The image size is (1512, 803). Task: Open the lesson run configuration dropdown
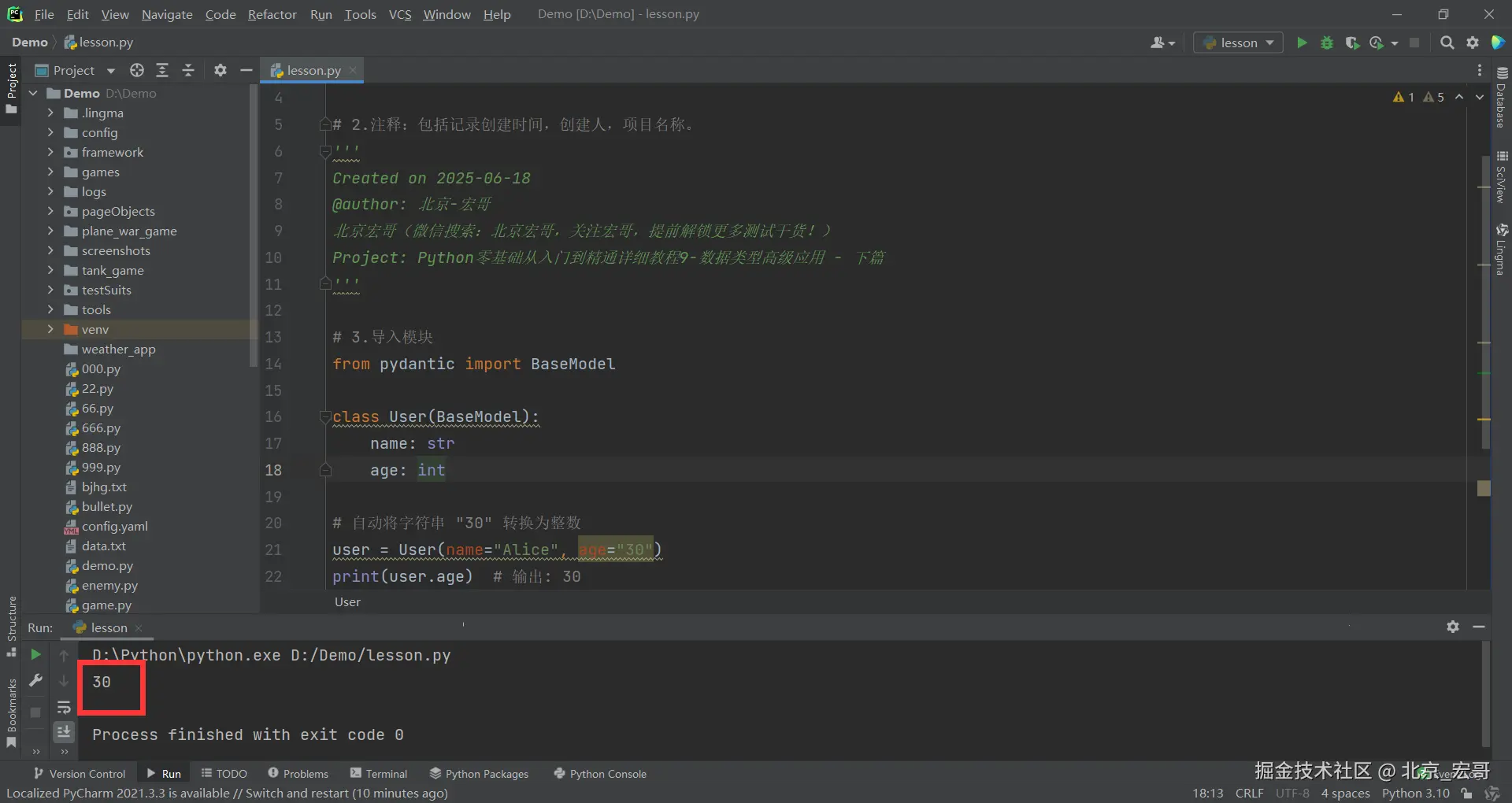point(1238,43)
